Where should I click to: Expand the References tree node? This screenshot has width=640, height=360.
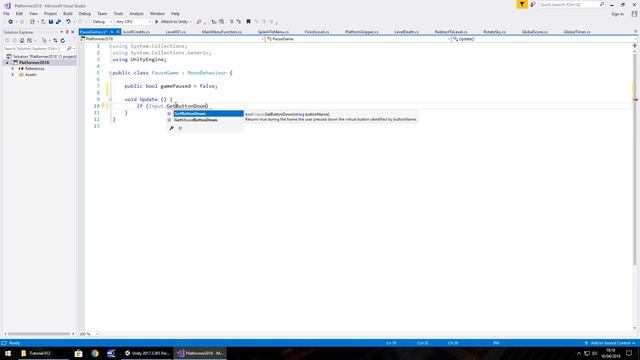(13, 69)
